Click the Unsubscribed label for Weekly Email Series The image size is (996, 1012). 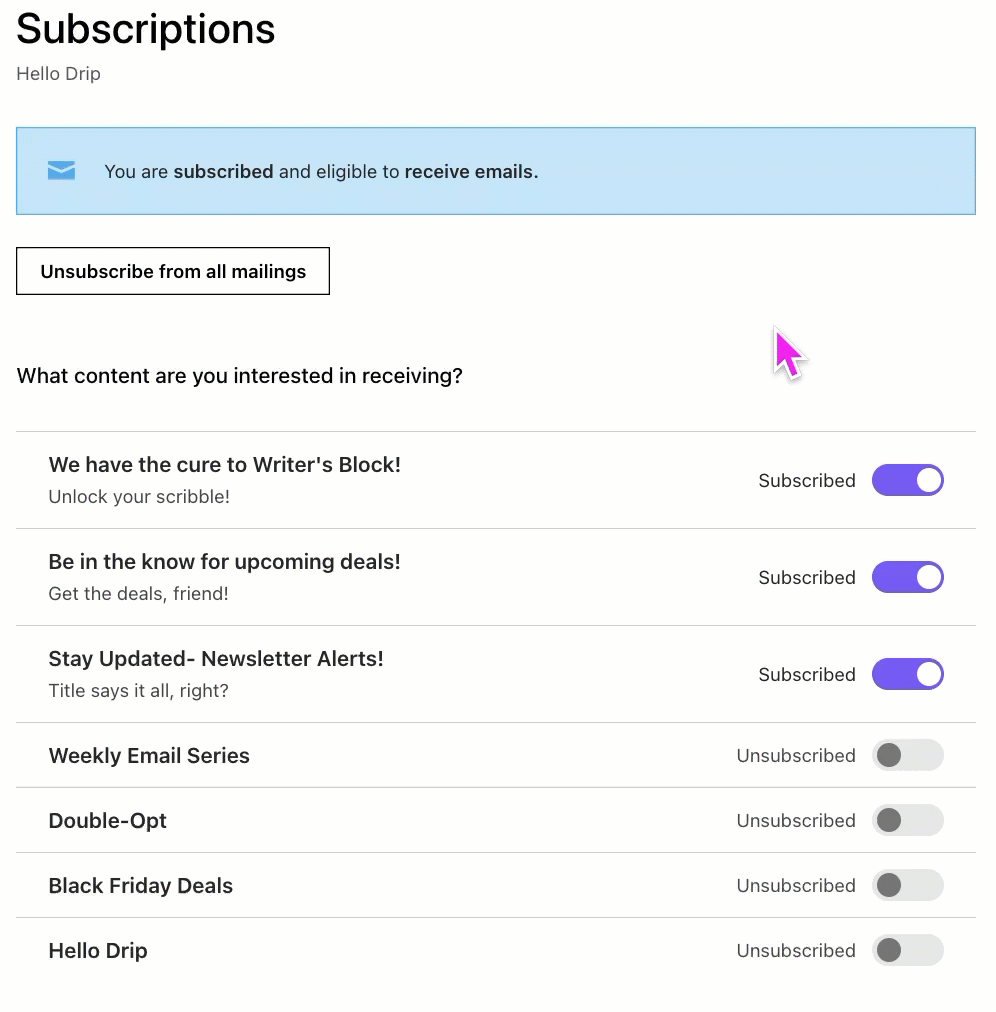click(x=796, y=755)
